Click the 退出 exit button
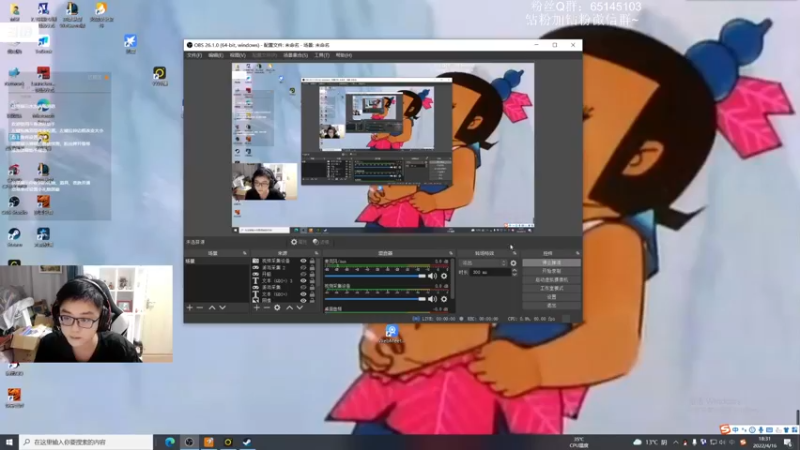 (x=551, y=306)
